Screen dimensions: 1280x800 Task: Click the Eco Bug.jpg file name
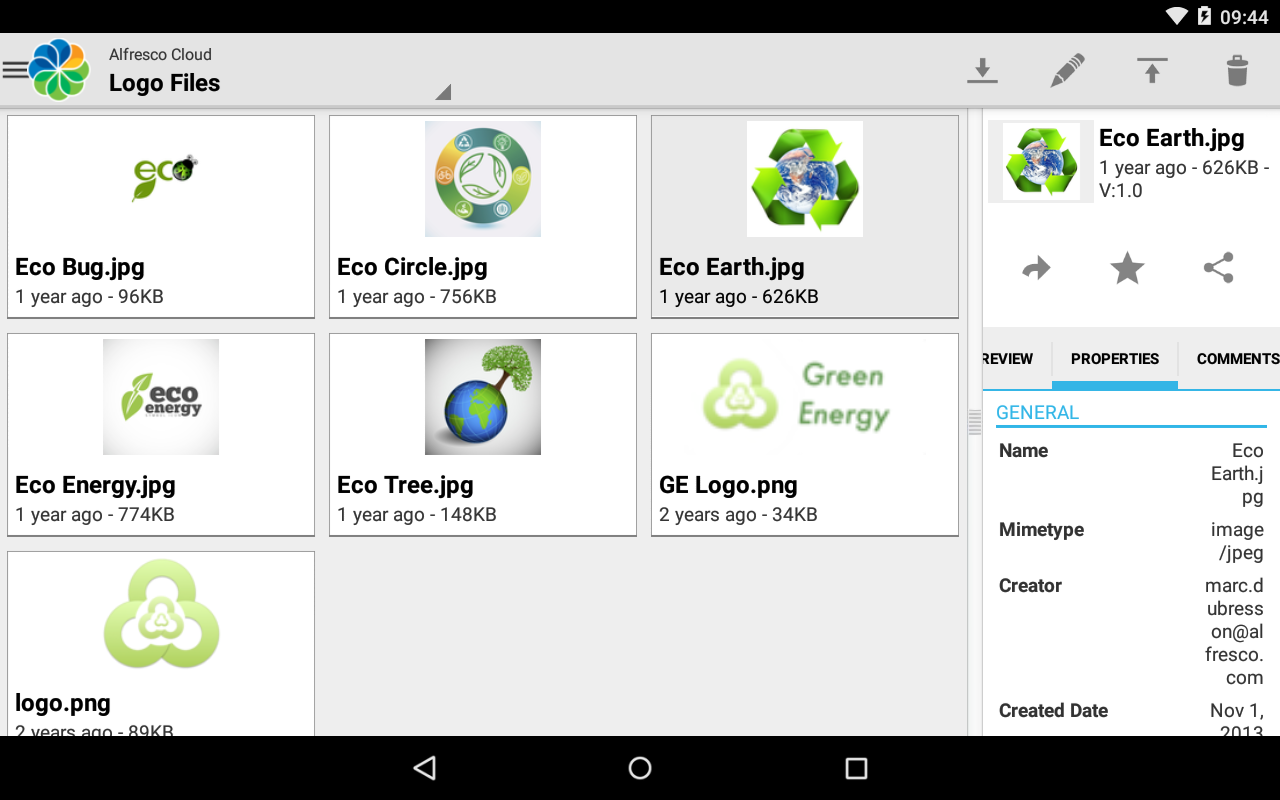tap(80, 267)
